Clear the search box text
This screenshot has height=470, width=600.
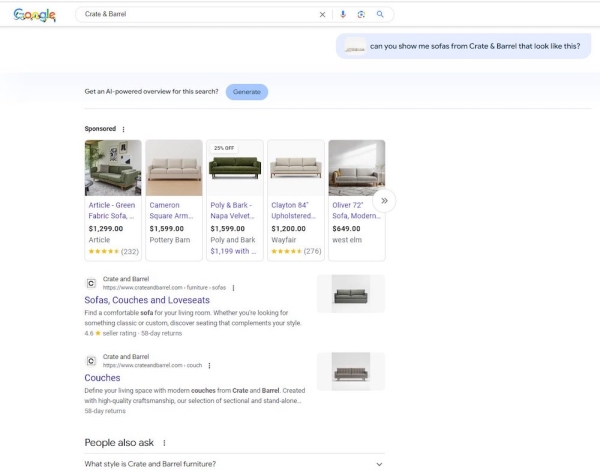tap(322, 15)
